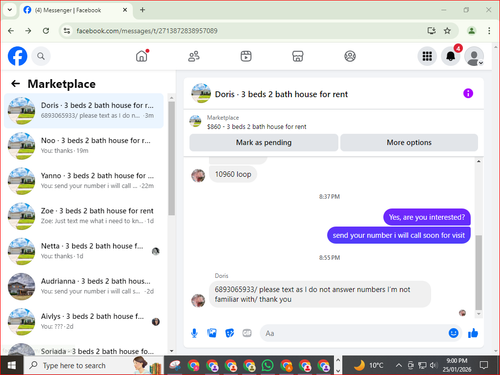Open the emoji picker smiley
Image resolution: width=500 pixels, height=375 pixels.
point(453,333)
